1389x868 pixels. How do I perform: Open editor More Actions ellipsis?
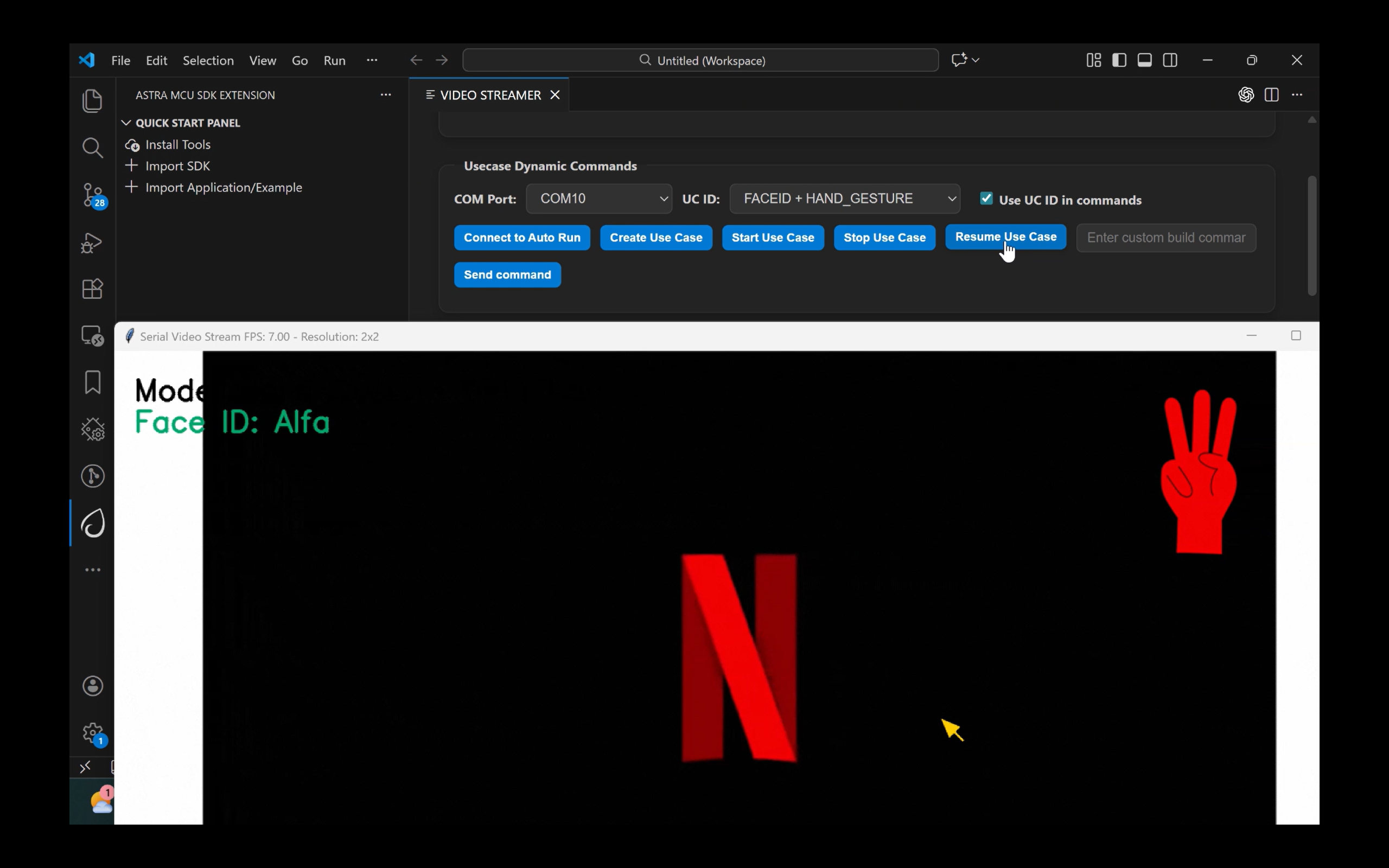(x=1297, y=95)
